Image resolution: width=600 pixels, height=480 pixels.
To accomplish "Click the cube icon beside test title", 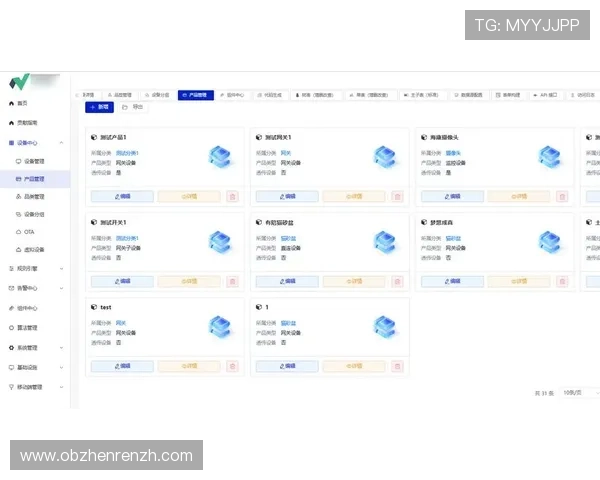I will [94, 307].
